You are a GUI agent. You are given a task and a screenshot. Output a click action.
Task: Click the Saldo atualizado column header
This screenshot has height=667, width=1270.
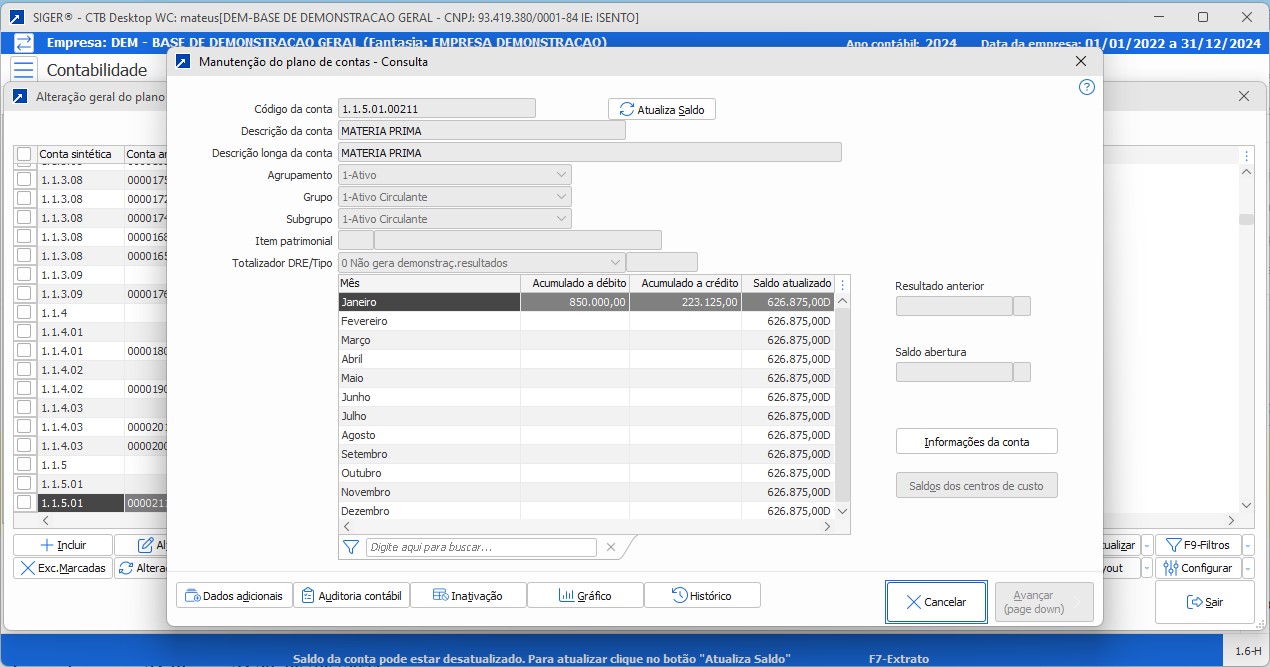[x=786, y=284]
